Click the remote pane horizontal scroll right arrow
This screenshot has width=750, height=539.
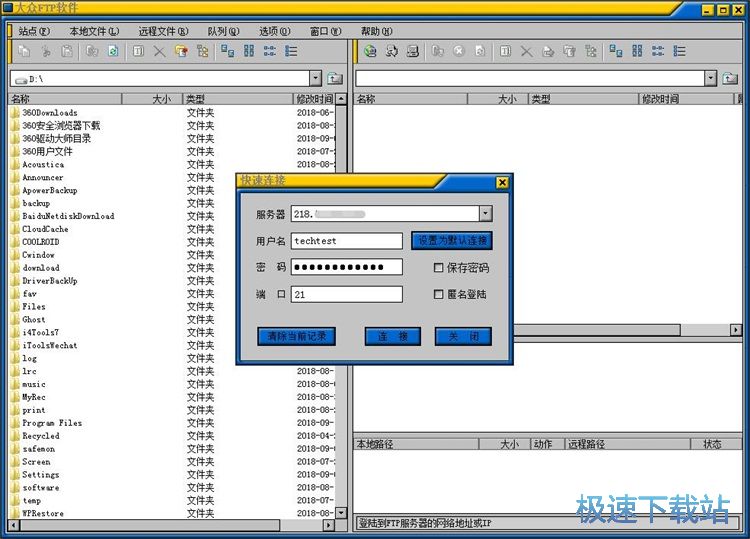(x=736, y=330)
